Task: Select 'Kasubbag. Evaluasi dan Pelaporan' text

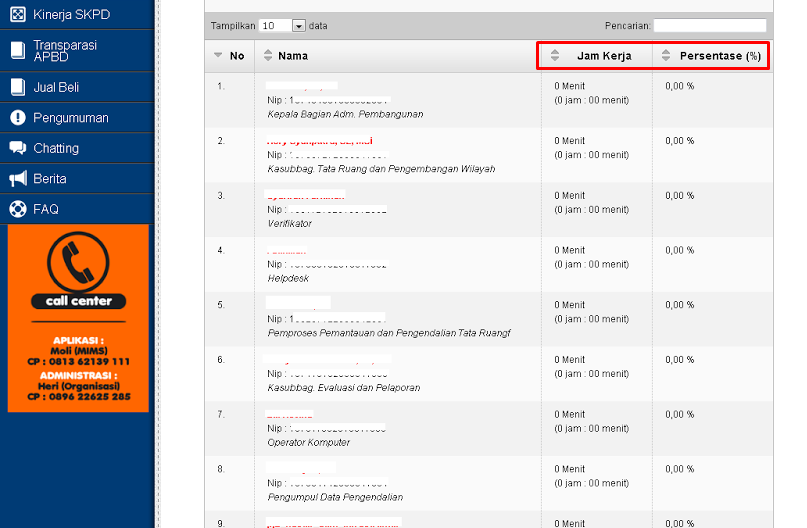Action: 344,388
